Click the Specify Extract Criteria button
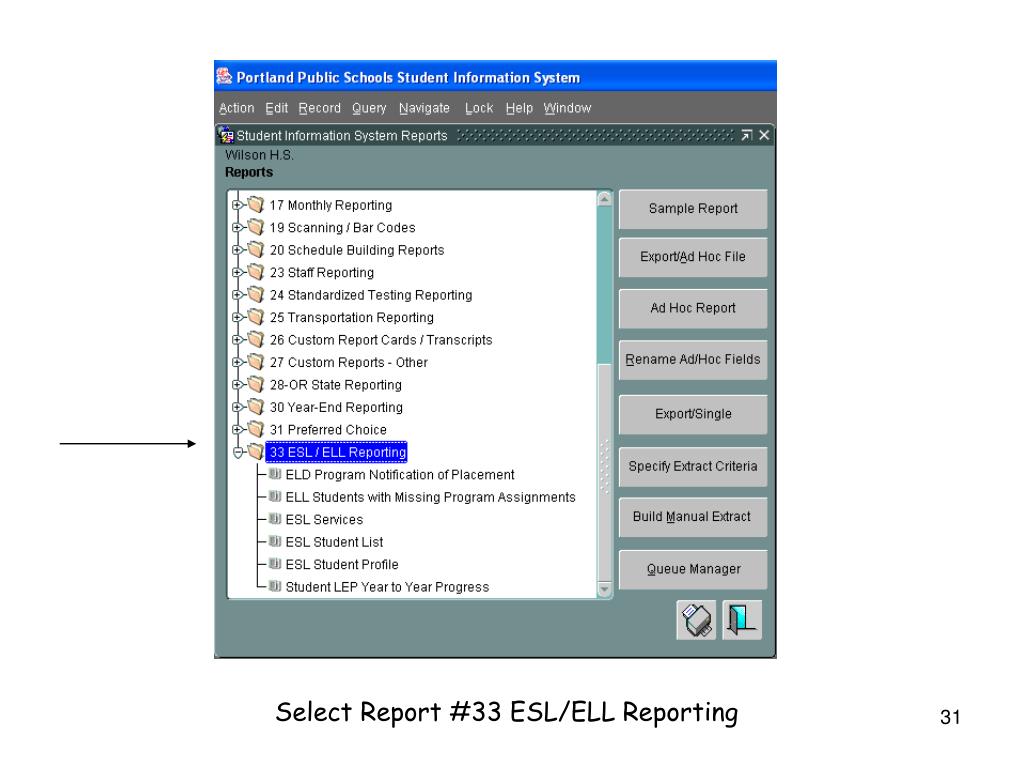This screenshot has height=768, width=1024. (693, 466)
